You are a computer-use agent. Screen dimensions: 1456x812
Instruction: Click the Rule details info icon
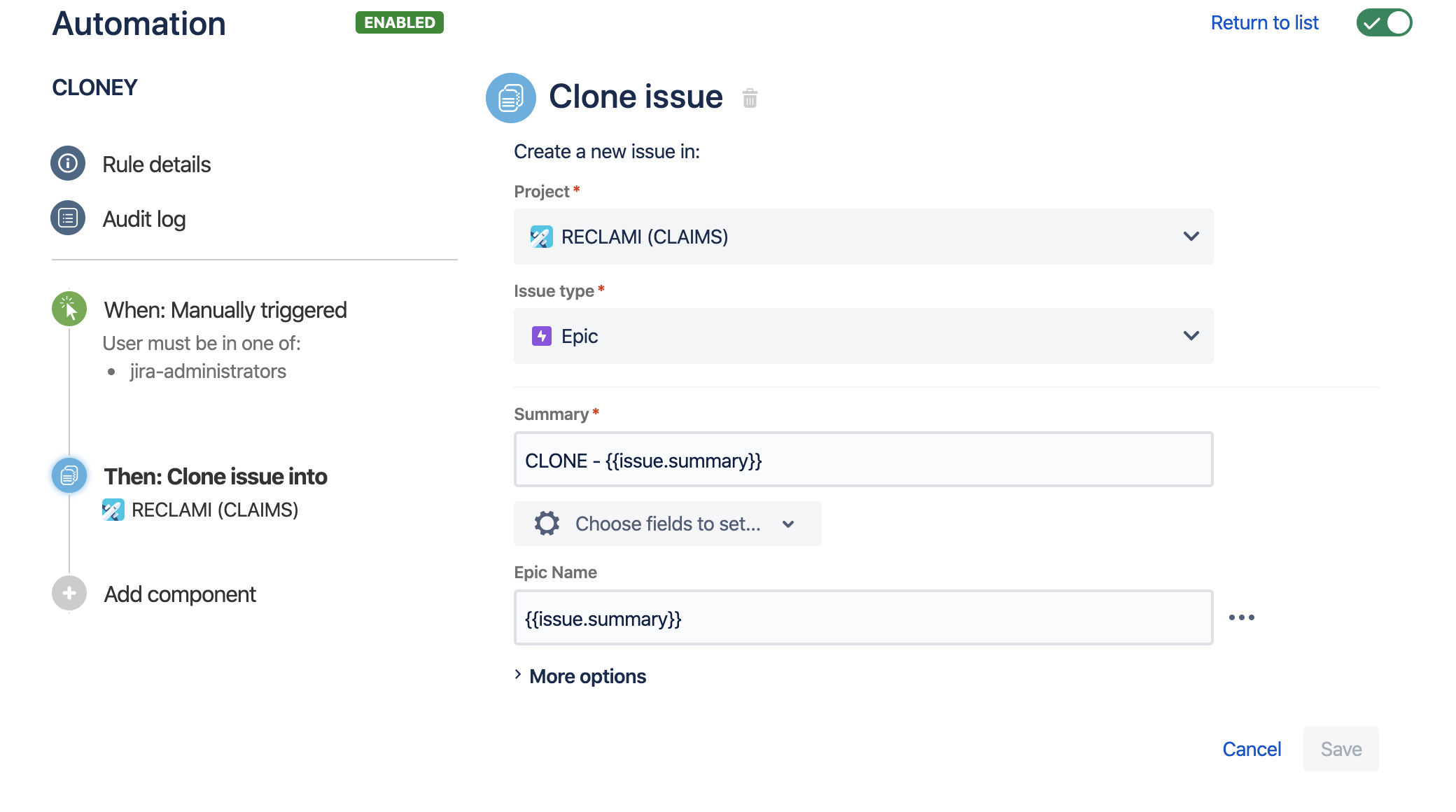coord(68,163)
